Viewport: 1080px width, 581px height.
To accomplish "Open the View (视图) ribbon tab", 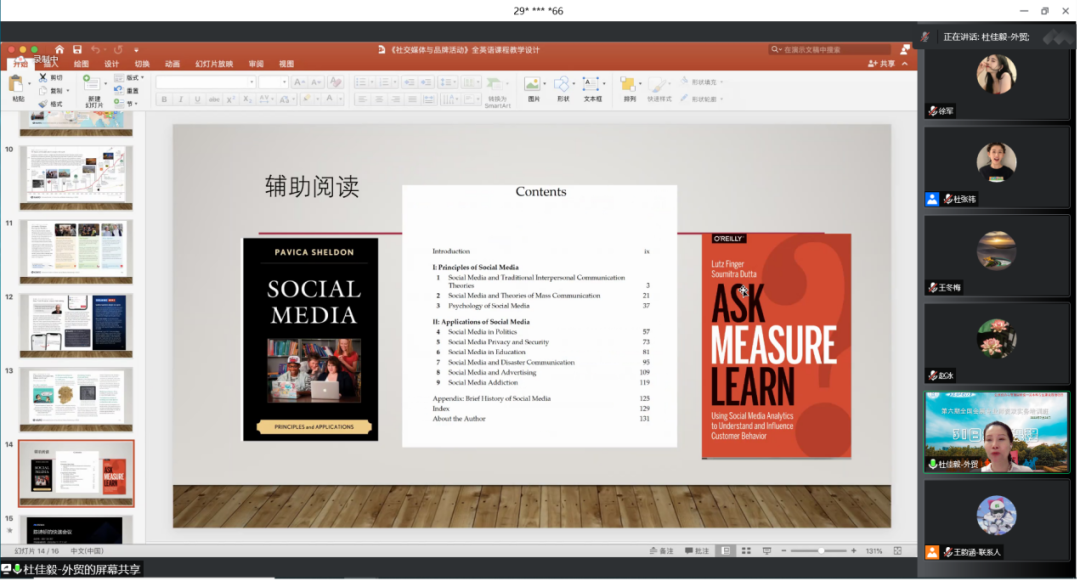I will [x=287, y=64].
